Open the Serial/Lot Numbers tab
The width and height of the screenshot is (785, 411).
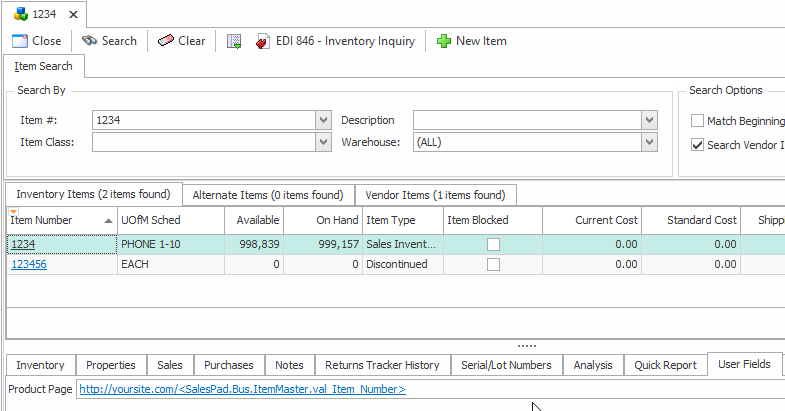508,365
